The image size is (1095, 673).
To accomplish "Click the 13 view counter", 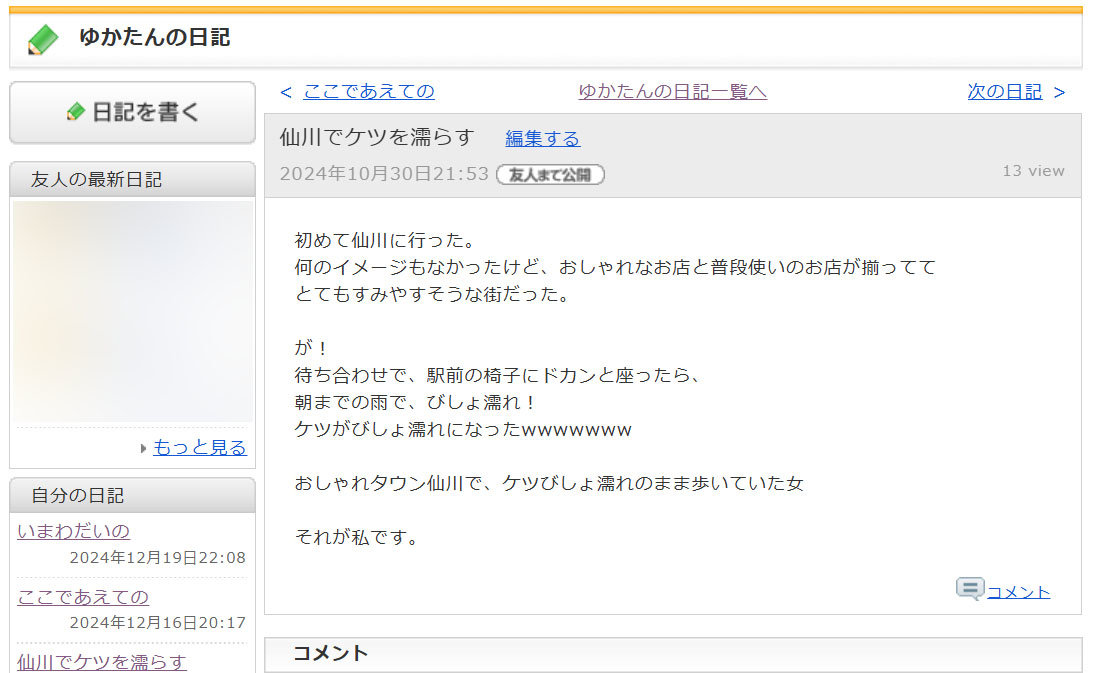I will (1033, 171).
